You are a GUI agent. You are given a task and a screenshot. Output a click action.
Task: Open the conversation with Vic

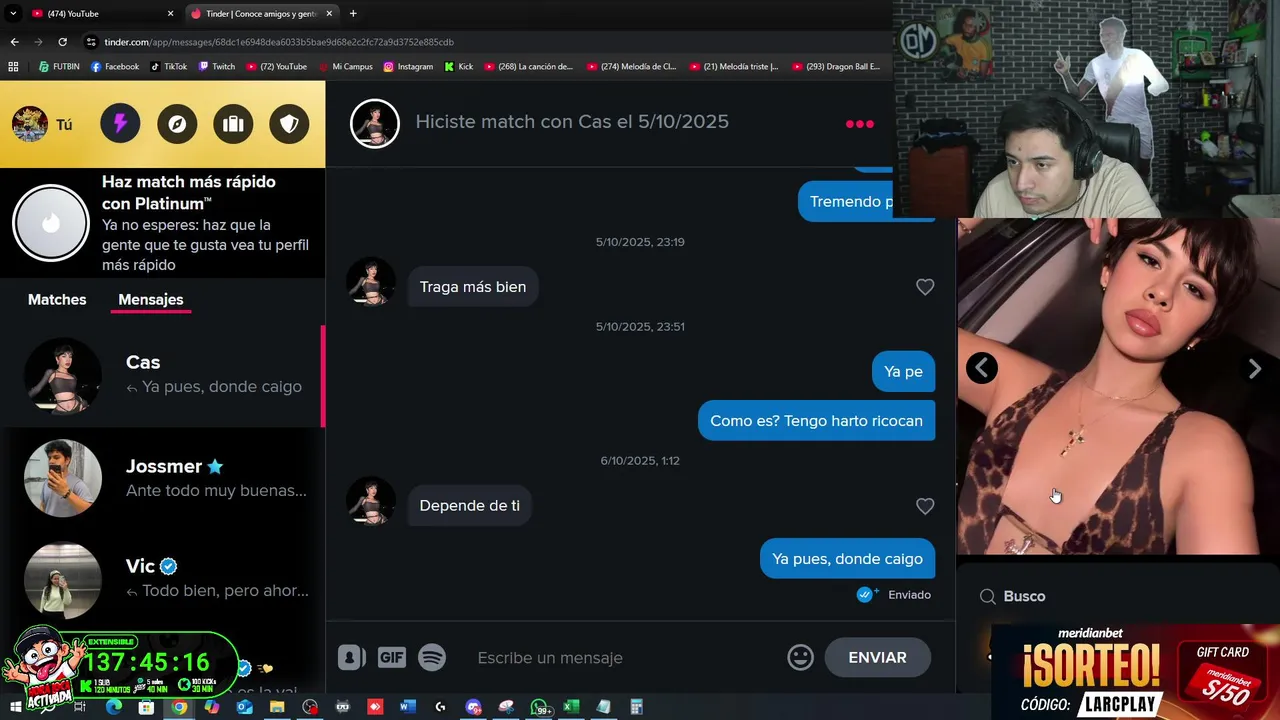point(162,580)
